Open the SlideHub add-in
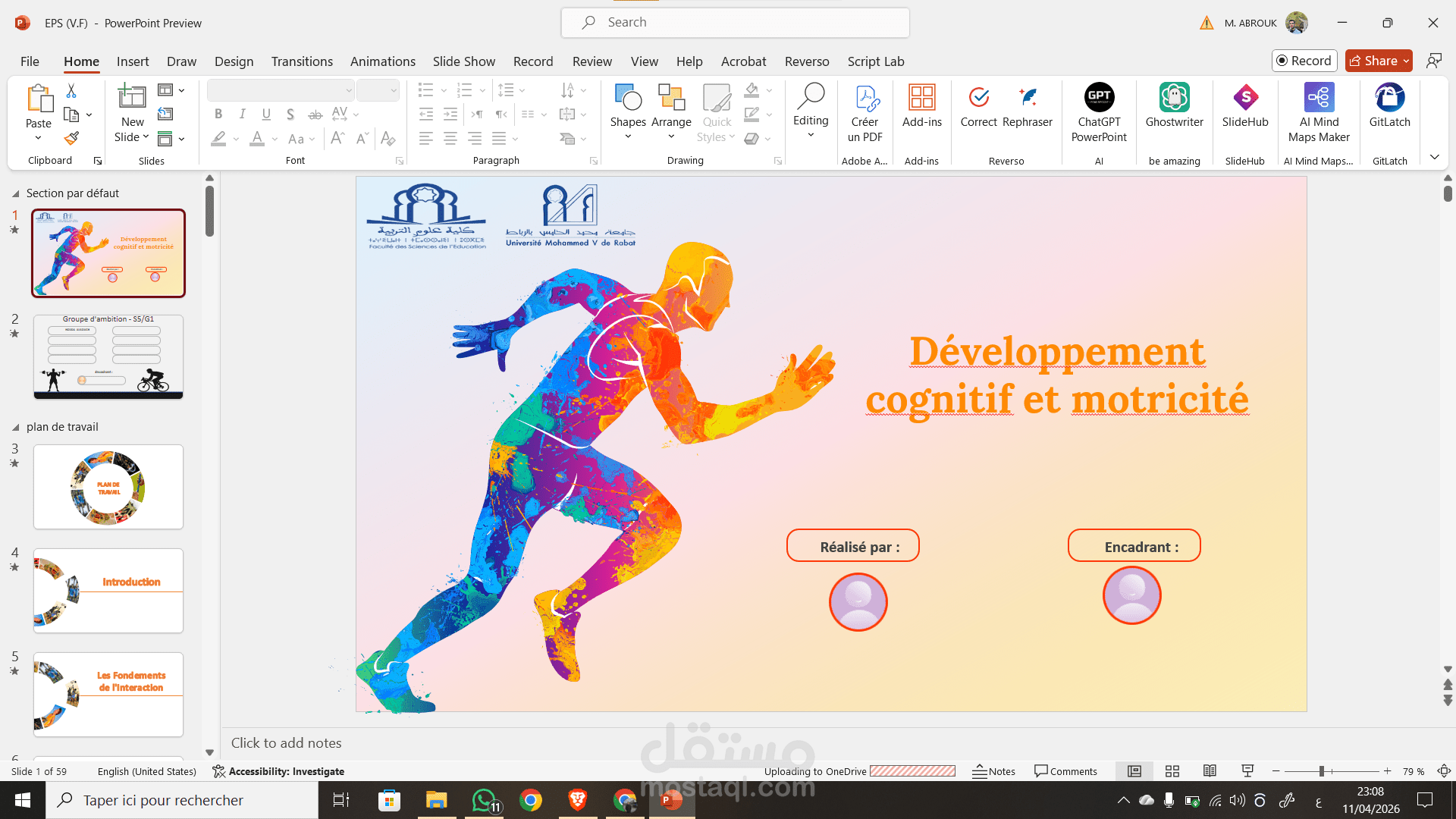1456x819 pixels. point(1245,97)
